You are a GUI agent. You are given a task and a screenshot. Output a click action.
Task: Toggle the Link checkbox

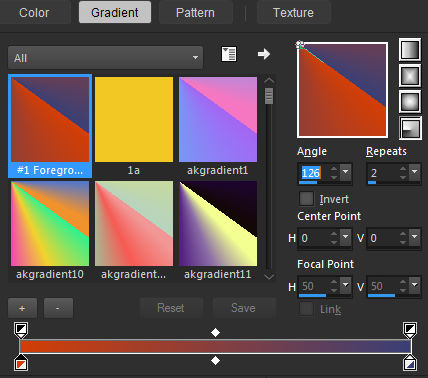[x=306, y=309]
